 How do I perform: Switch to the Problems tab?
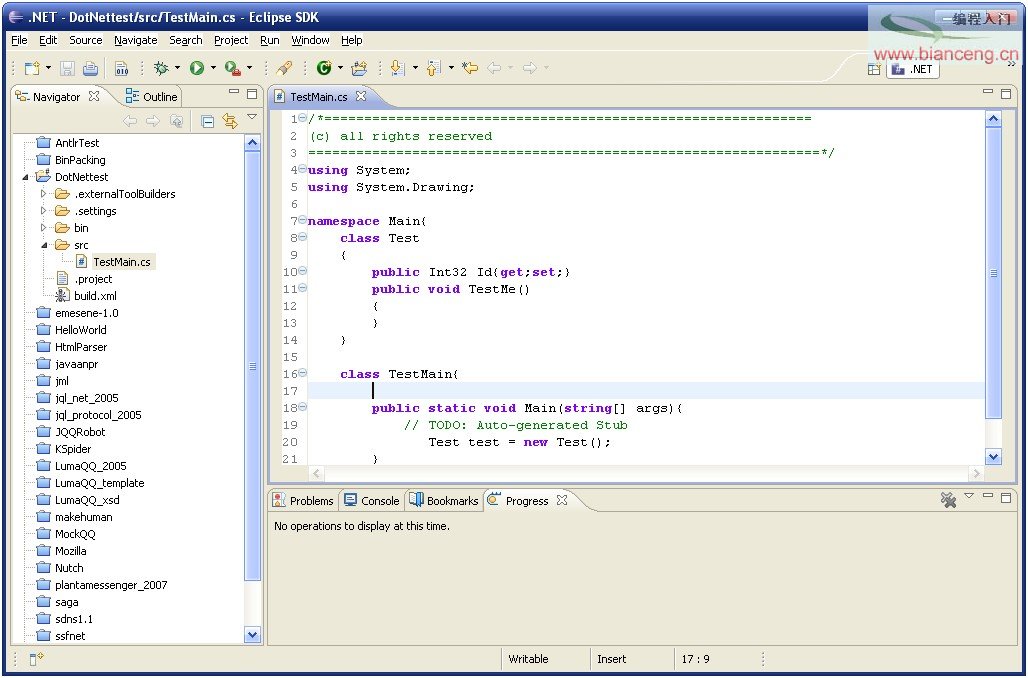304,500
